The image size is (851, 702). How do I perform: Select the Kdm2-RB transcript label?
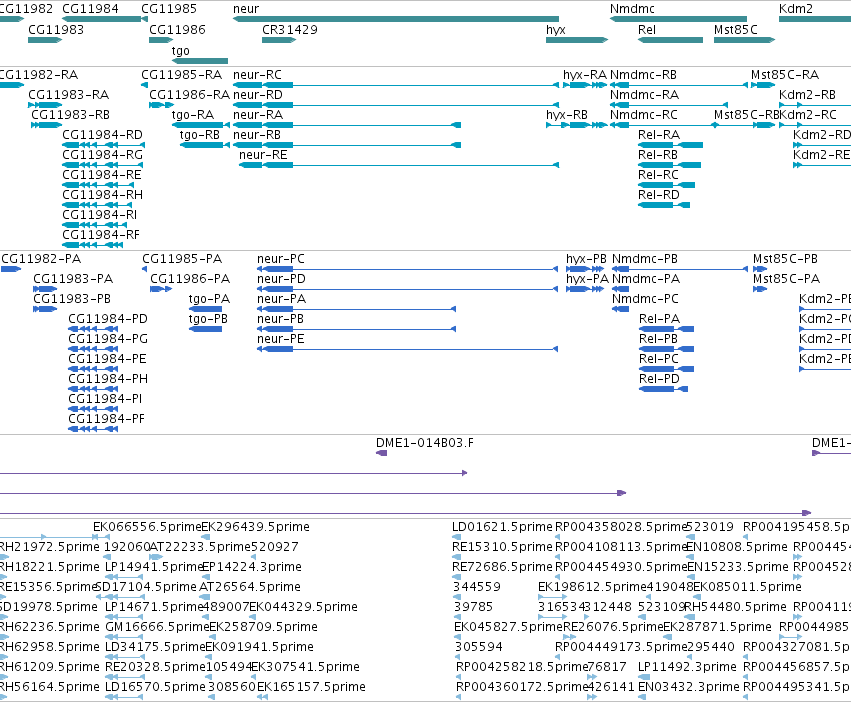coord(808,95)
